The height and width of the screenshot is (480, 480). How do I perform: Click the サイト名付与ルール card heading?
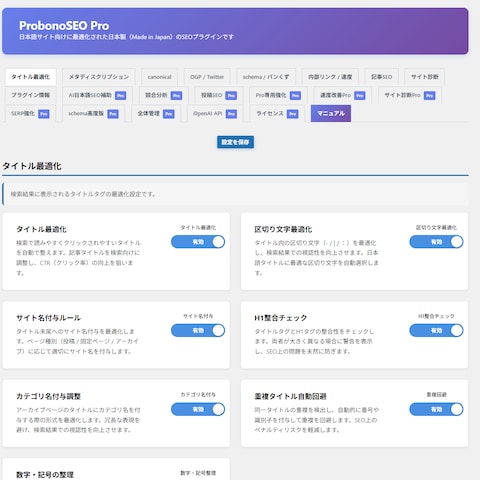tap(48, 318)
